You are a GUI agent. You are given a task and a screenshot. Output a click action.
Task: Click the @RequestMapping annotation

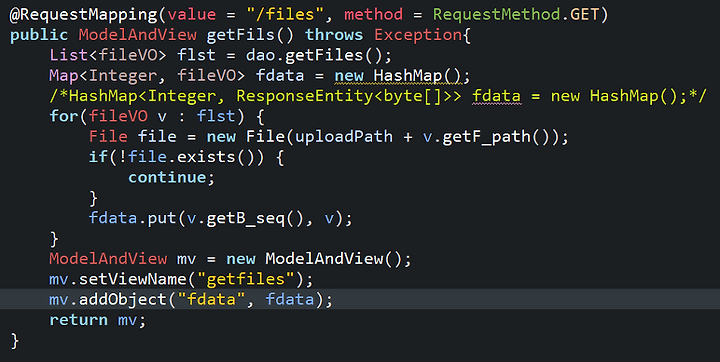click(84, 15)
